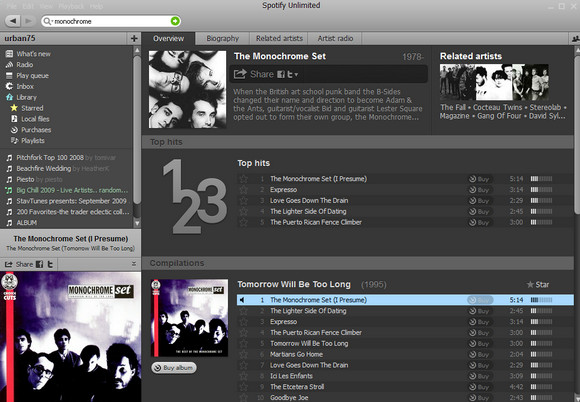580x402 pixels.
Task: Select Beachfire Wedding playlist
Action: click(43, 169)
